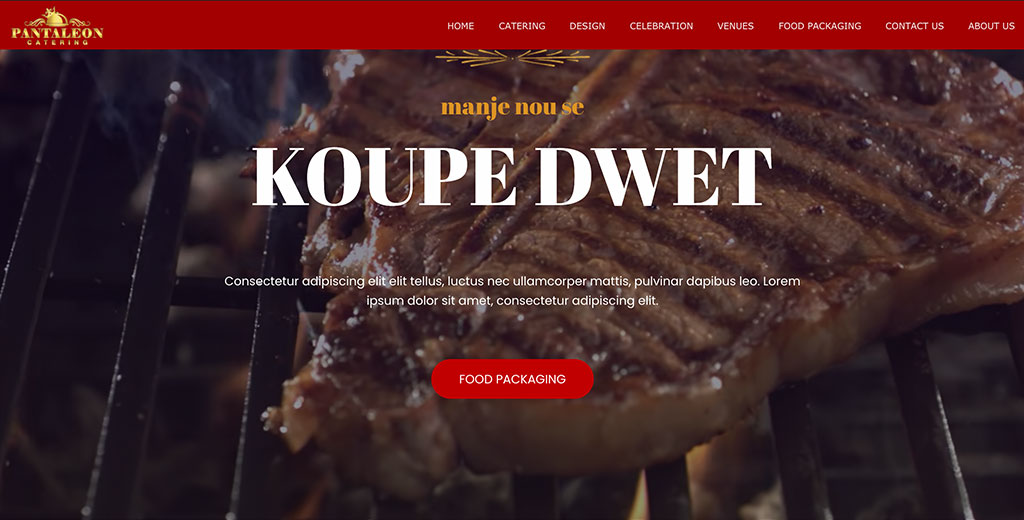Select the orange 'manje nou se' tagline
Image resolution: width=1024 pixels, height=520 pixels.
coord(513,107)
